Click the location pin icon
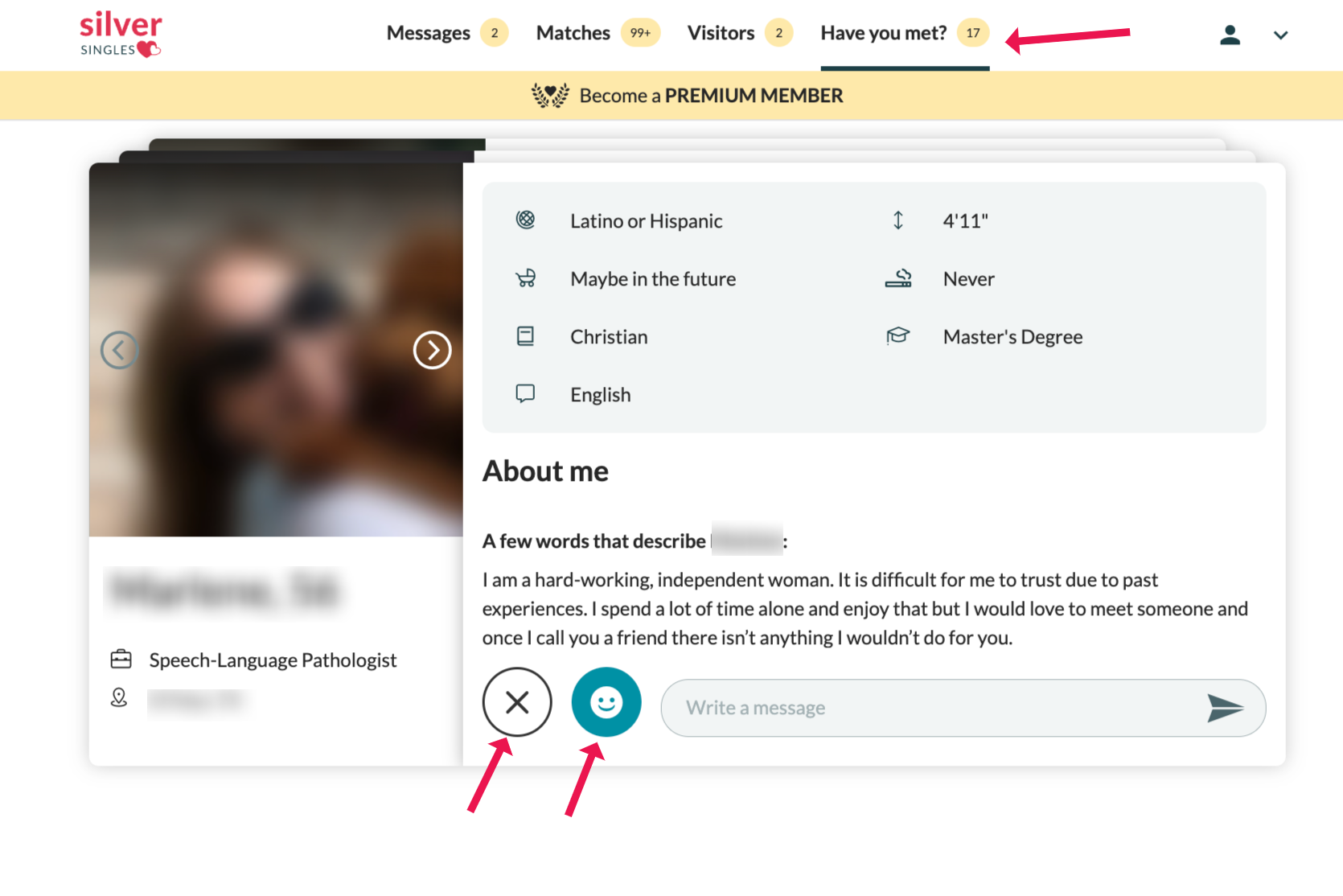Screen dimensions: 1343x896 pyautogui.click(x=119, y=697)
